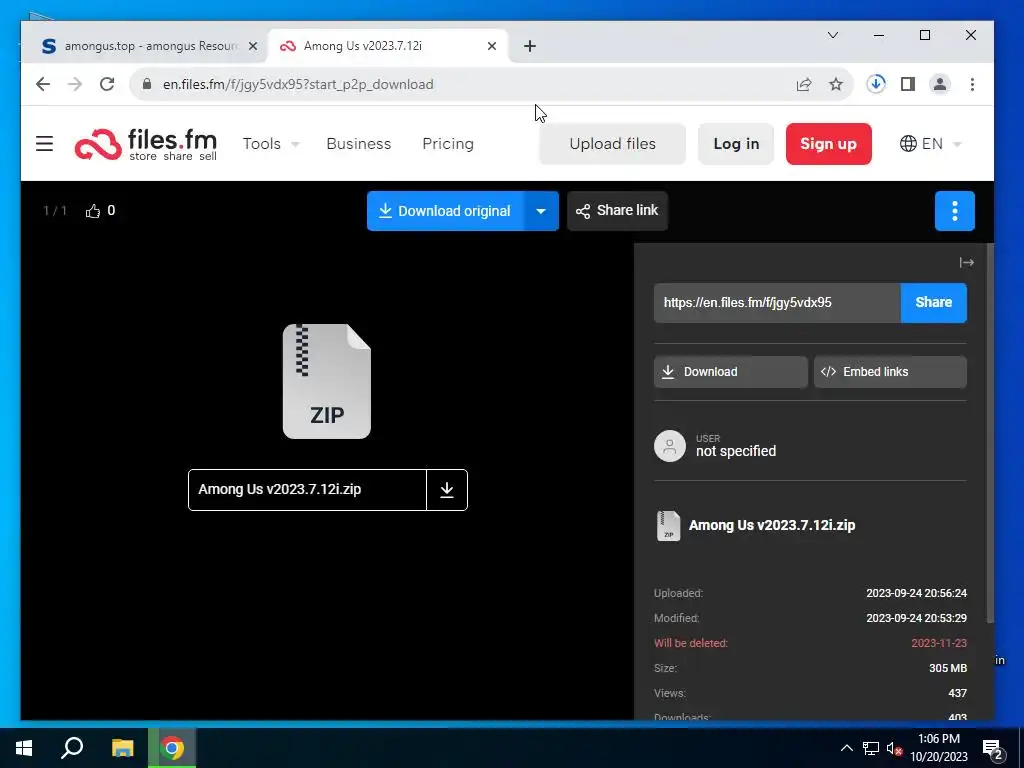Image resolution: width=1024 pixels, height=768 pixels.
Task: Click the muted volume tray icon
Action: 894,748
